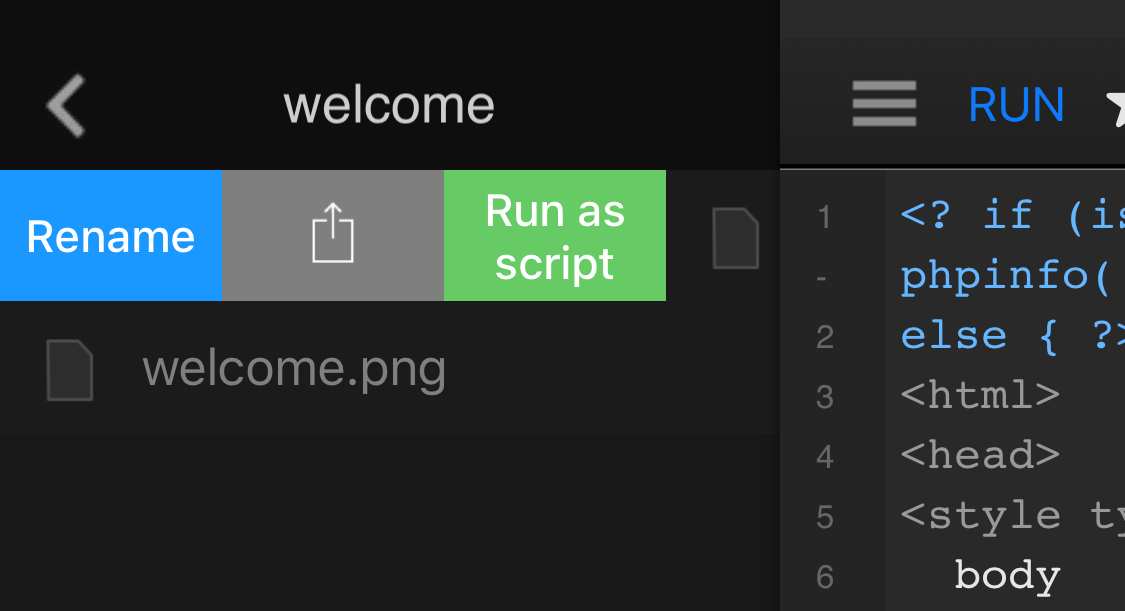Choose Run as script action
Image resolution: width=1125 pixels, height=611 pixels.
pyautogui.click(x=554, y=236)
